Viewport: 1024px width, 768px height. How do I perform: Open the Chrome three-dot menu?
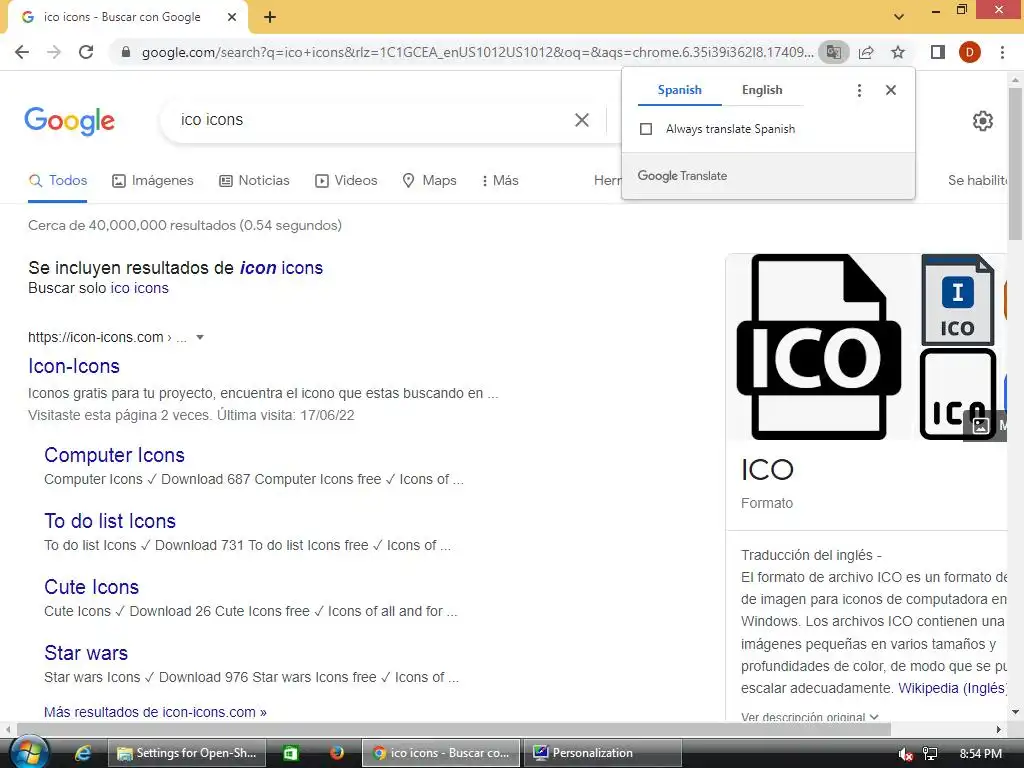point(1002,52)
